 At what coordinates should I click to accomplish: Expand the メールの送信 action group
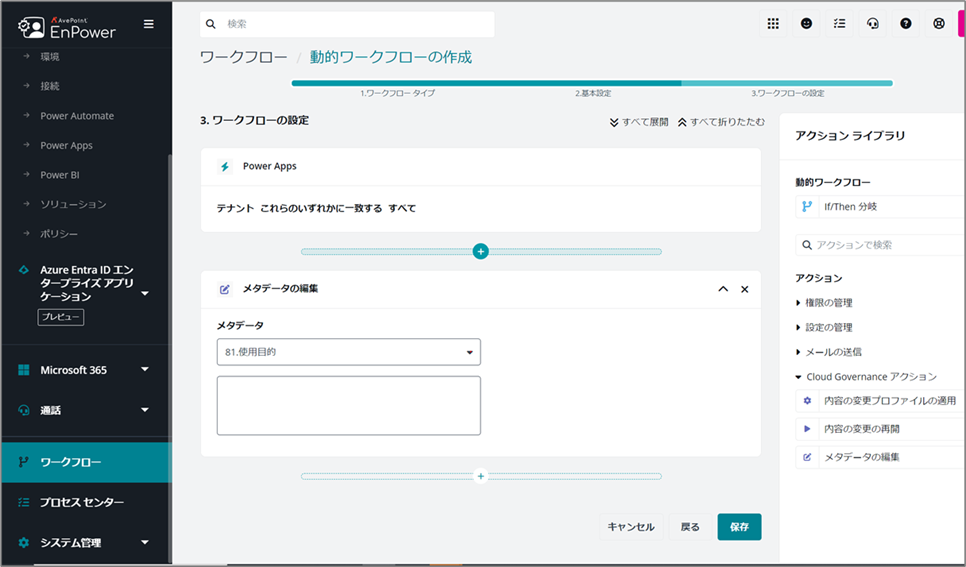click(829, 352)
